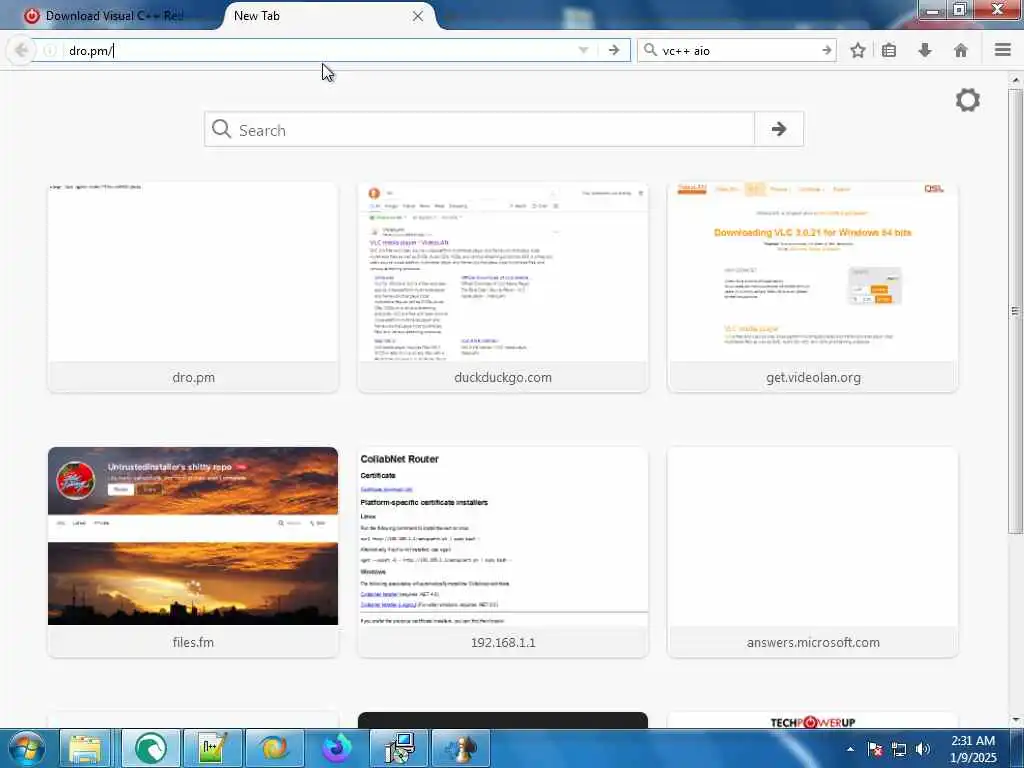
Task: Restore down the browser window
Action: click(x=959, y=9)
